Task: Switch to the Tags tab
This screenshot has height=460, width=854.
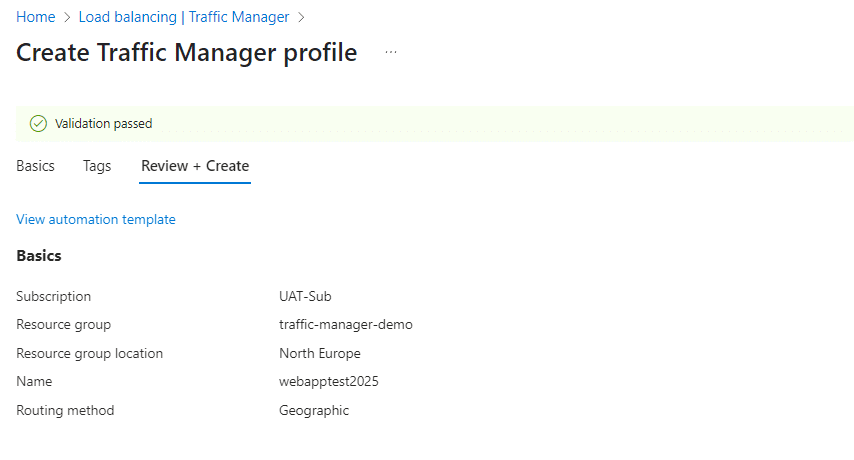Action: point(97,166)
